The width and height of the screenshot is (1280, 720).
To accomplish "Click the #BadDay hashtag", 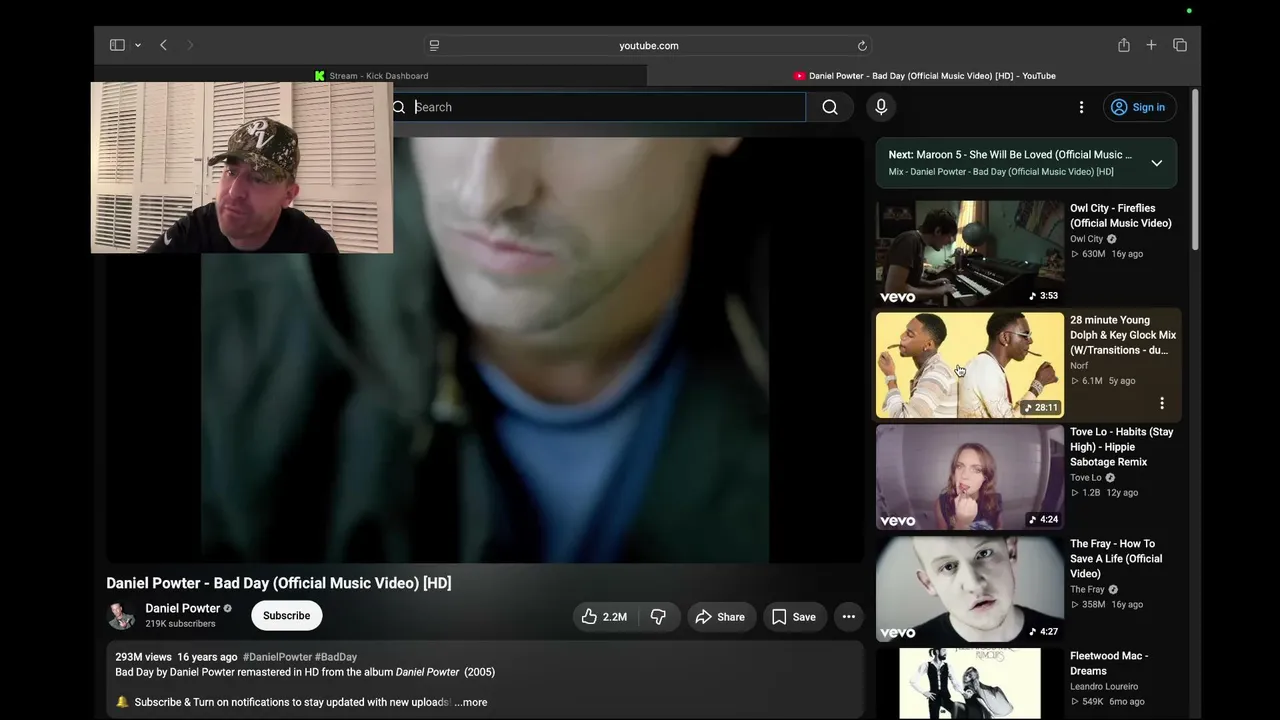I will click(x=336, y=657).
